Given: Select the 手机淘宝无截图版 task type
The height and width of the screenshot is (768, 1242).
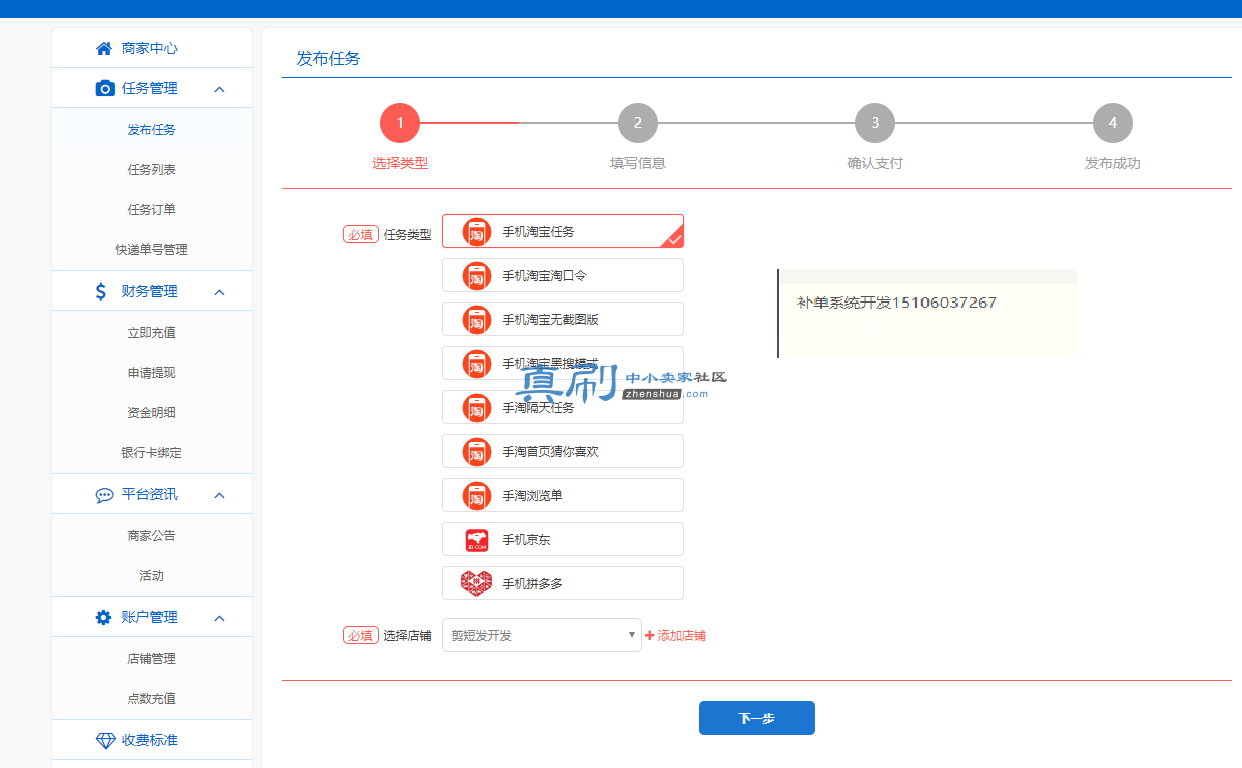Looking at the screenshot, I should point(563,319).
